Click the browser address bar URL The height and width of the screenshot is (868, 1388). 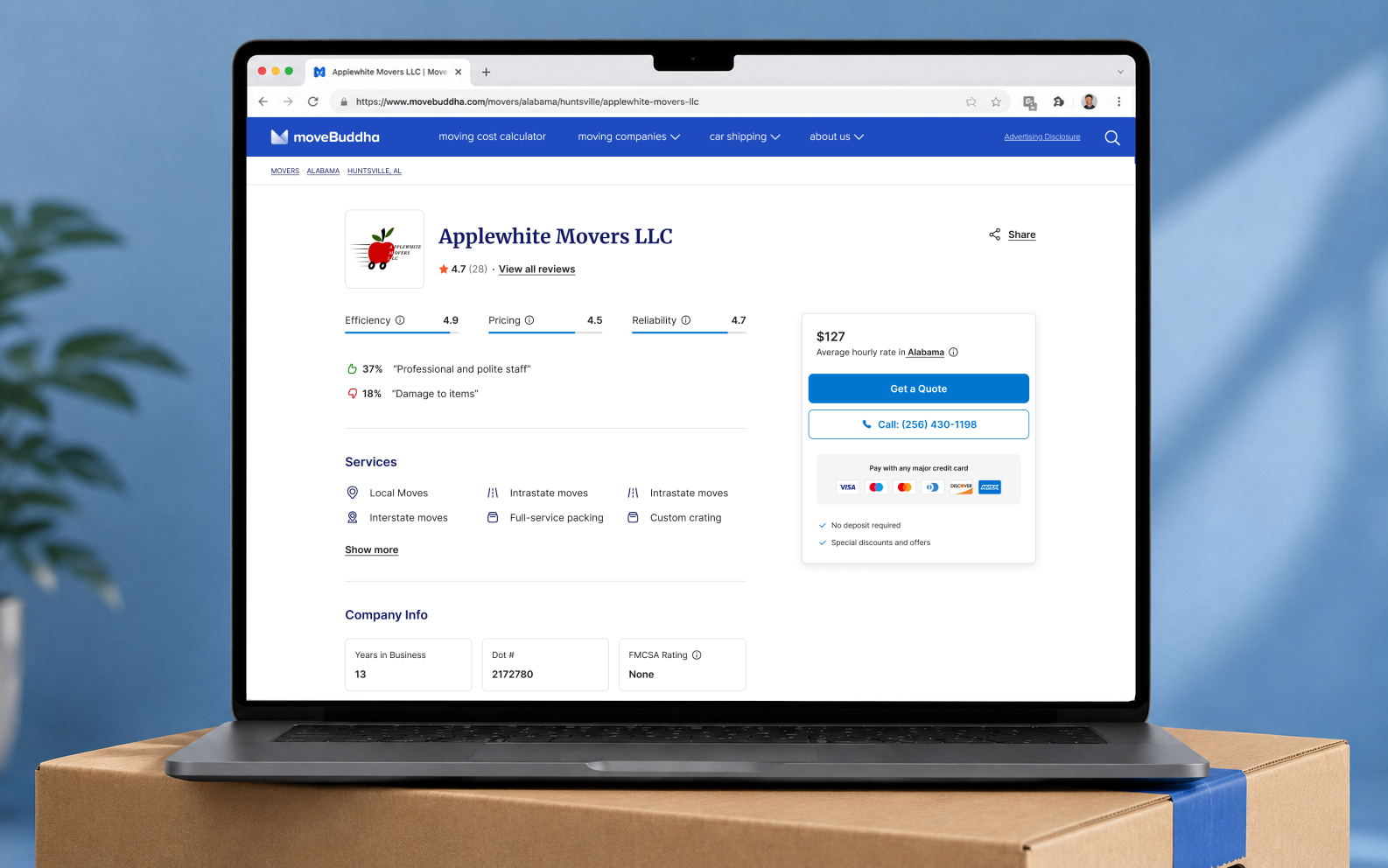coord(527,101)
